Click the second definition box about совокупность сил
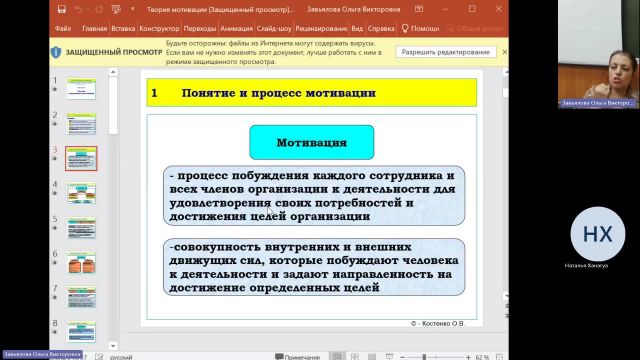The height and width of the screenshot is (360, 640). click(313, 267)
